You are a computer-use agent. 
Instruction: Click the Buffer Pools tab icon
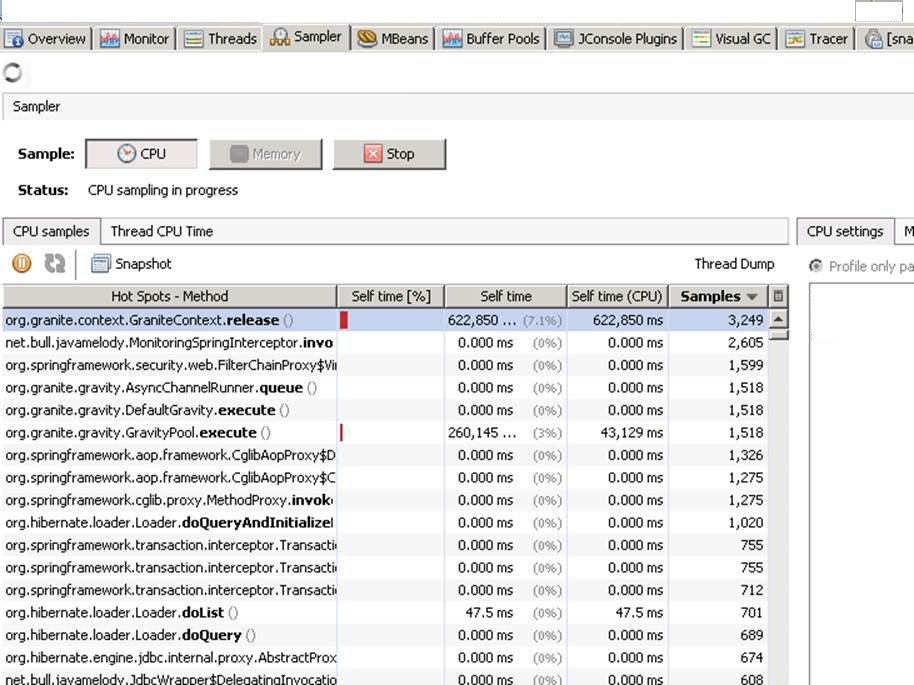(452, 39)
